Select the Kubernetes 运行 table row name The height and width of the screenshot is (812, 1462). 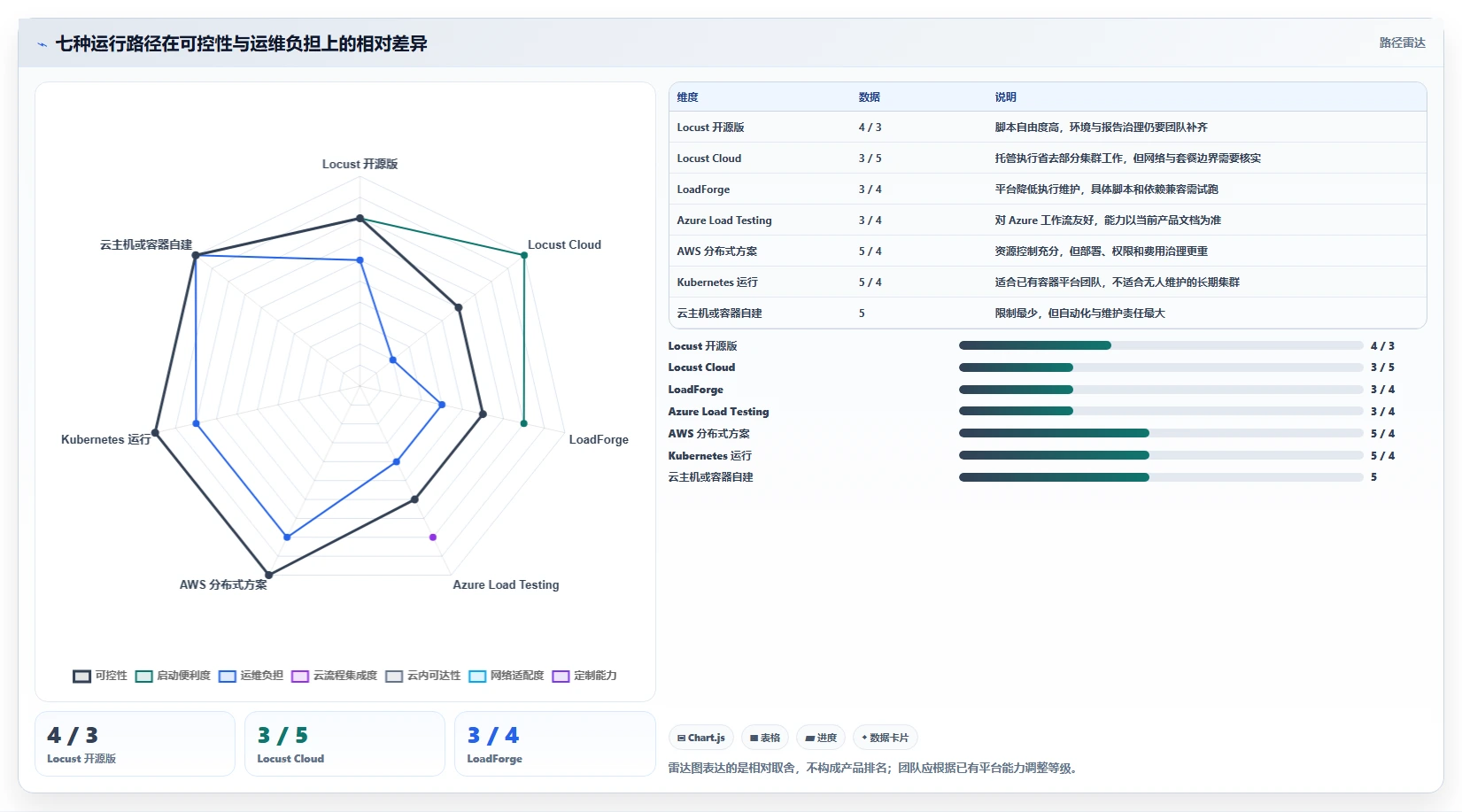tap(717, 282)
